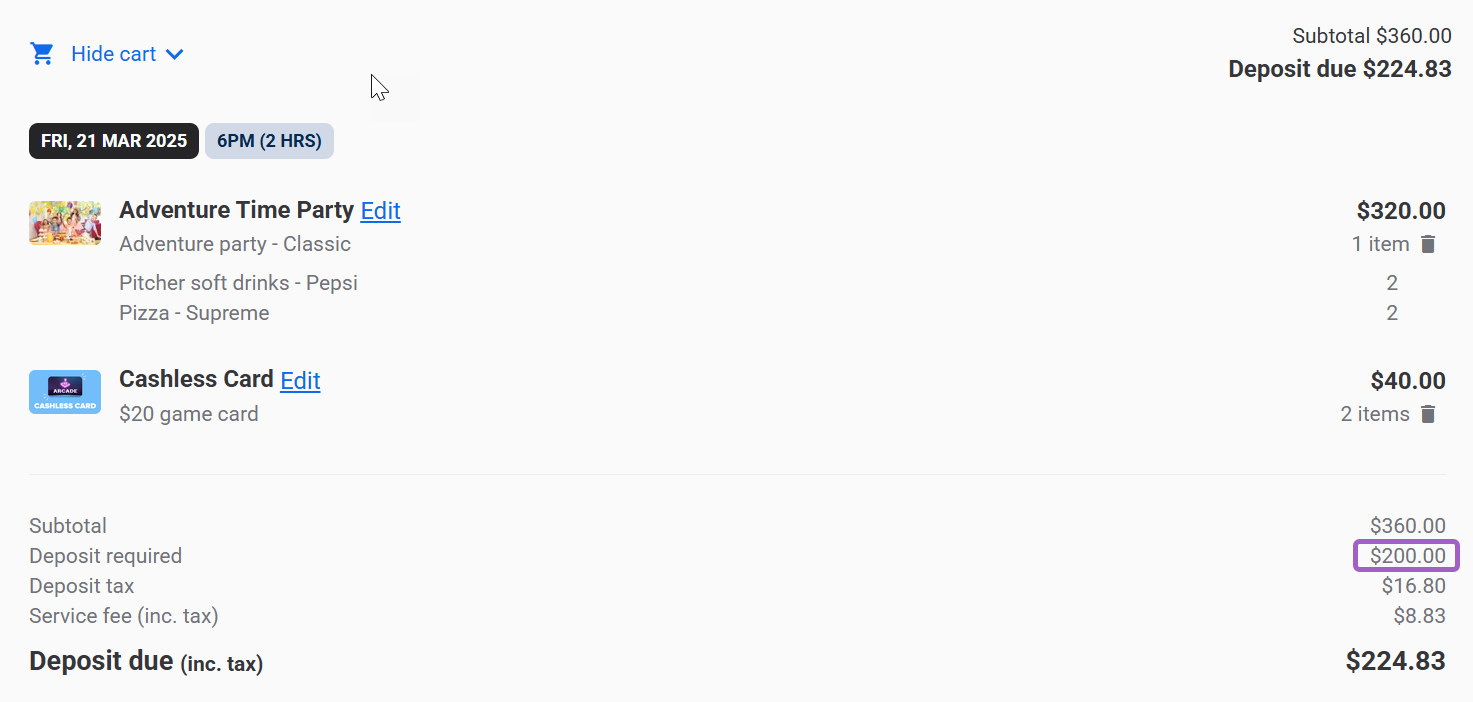
Task: Click the shopping cart icon
Action: pos(42,54)
